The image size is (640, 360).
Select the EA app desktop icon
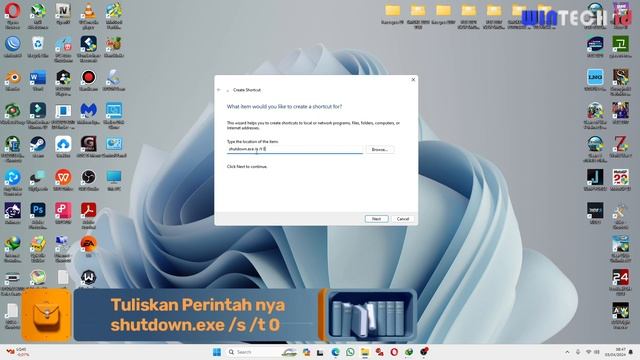coord(89,247)
